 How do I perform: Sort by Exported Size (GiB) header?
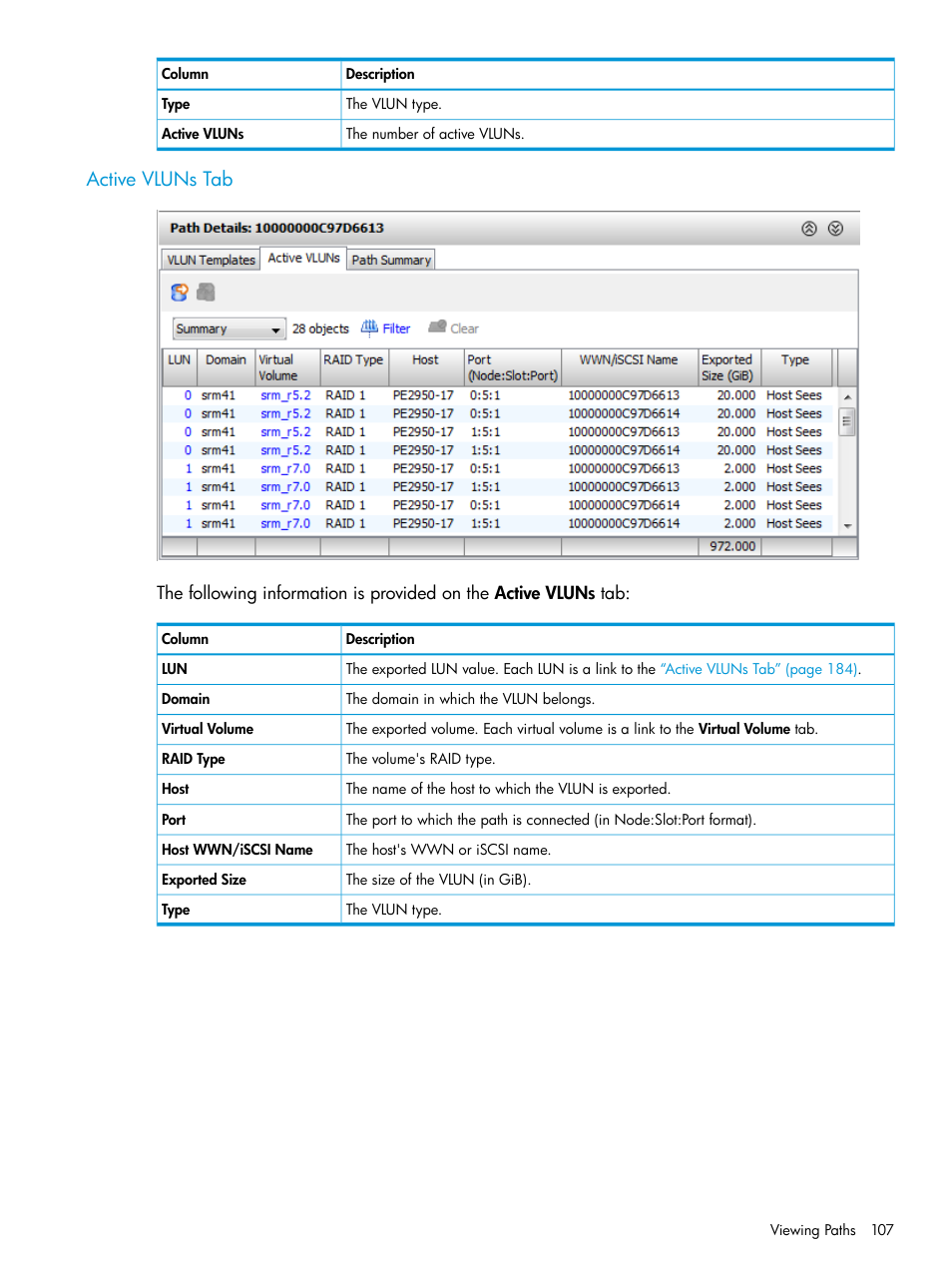pos(729,367)
